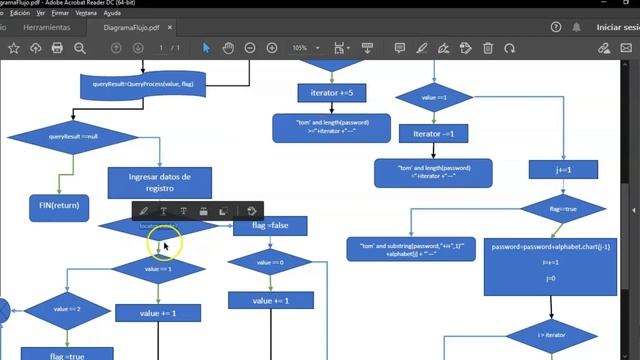The image size is (640, 360).
Task: Open the sign document tool
Action: tap(443, 48)
